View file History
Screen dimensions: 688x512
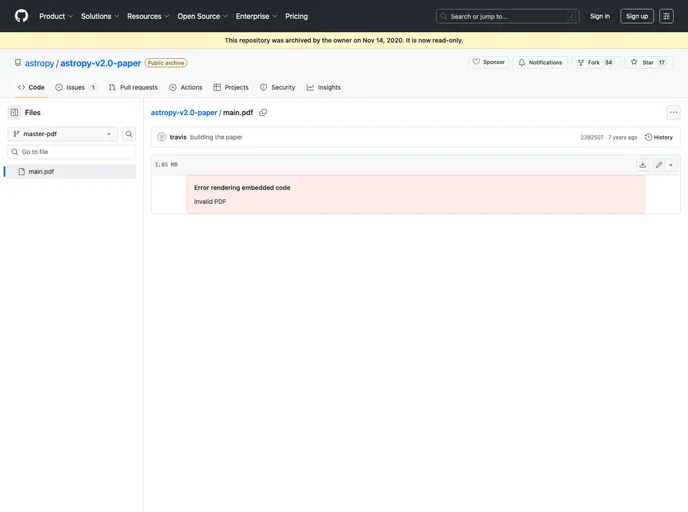(x=659, y=137)
